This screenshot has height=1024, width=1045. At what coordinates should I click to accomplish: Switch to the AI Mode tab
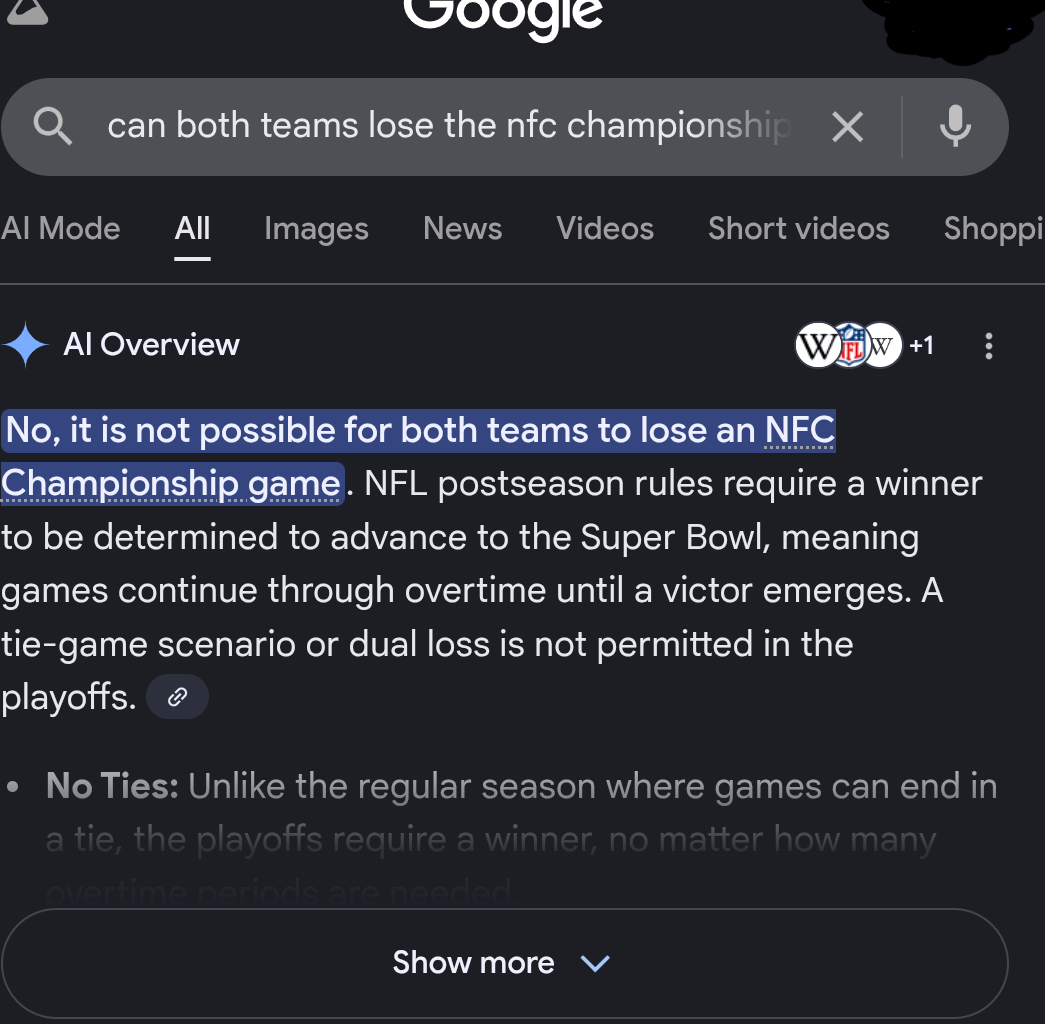[60, 228]
